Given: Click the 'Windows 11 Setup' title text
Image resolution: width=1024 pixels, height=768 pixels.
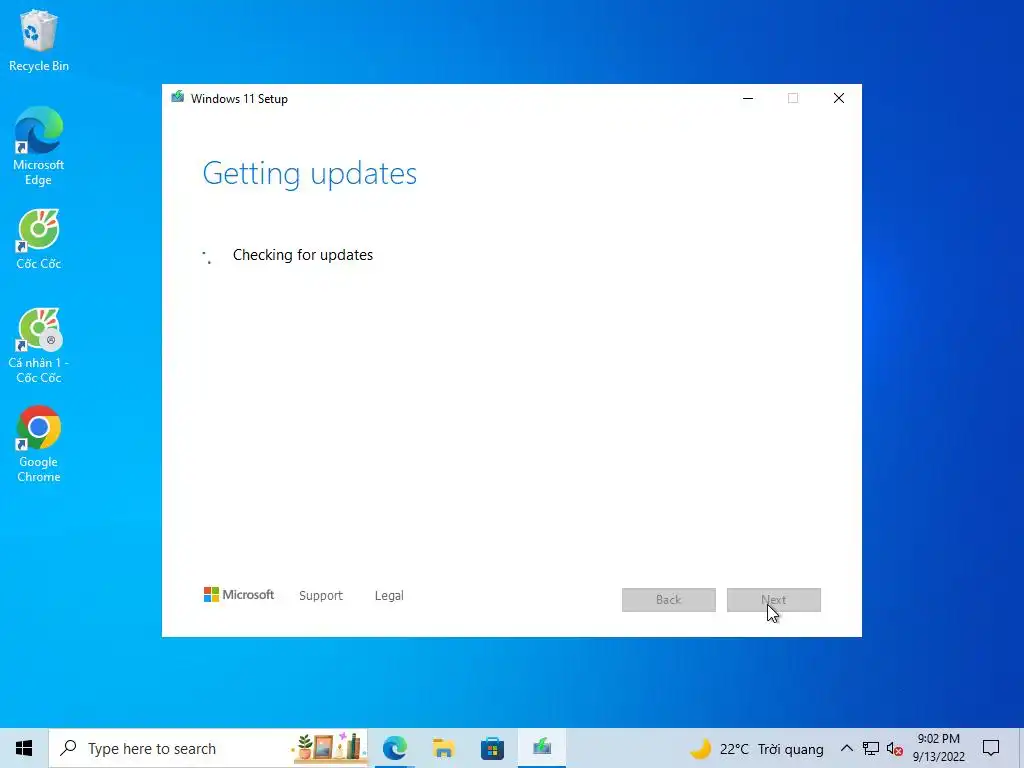Looking at the screenshot, I should tap(239, 99).
